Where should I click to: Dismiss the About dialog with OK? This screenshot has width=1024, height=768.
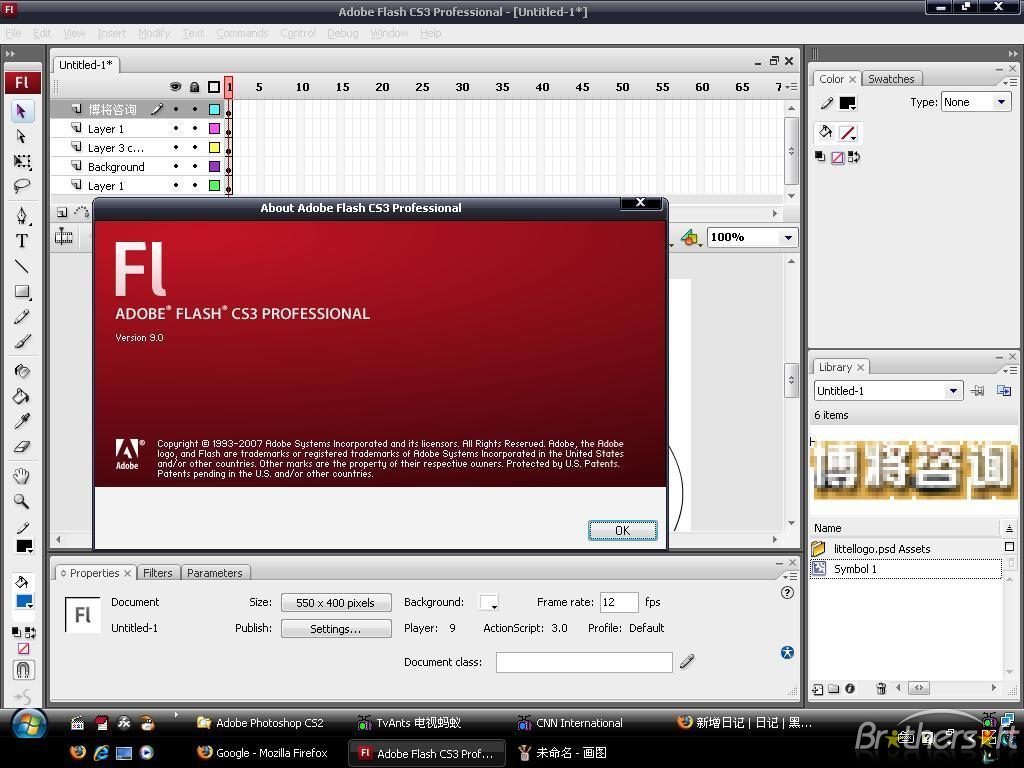pos(622,530)
